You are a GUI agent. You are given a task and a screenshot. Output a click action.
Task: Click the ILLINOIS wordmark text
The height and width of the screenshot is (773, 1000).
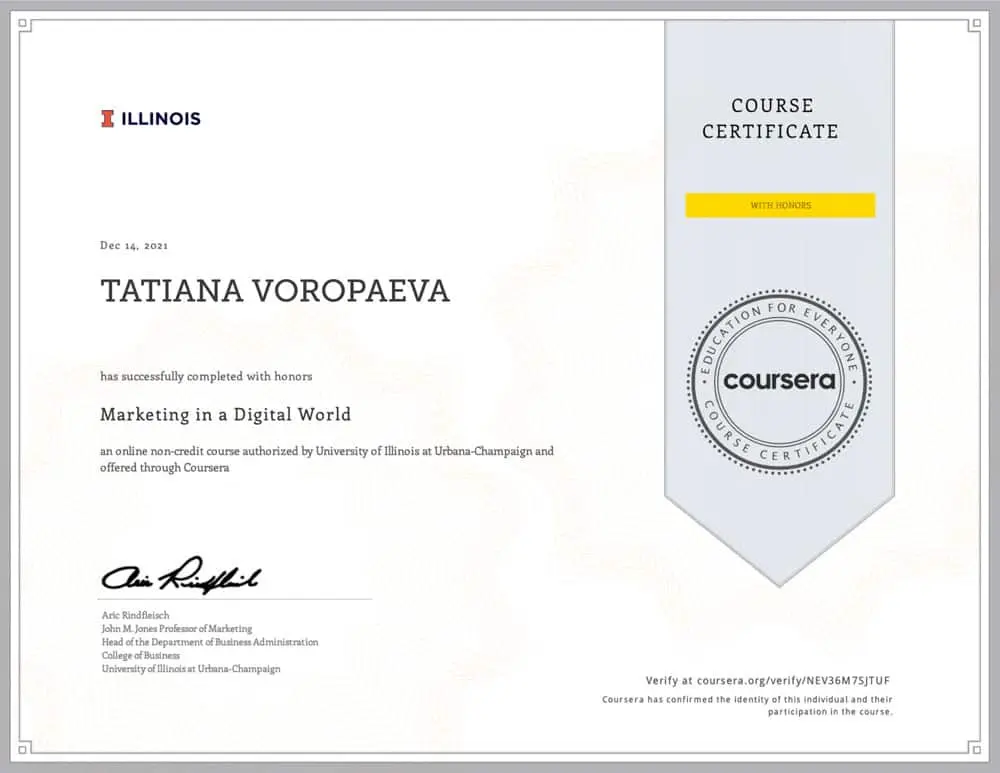(x=161, y=119)
